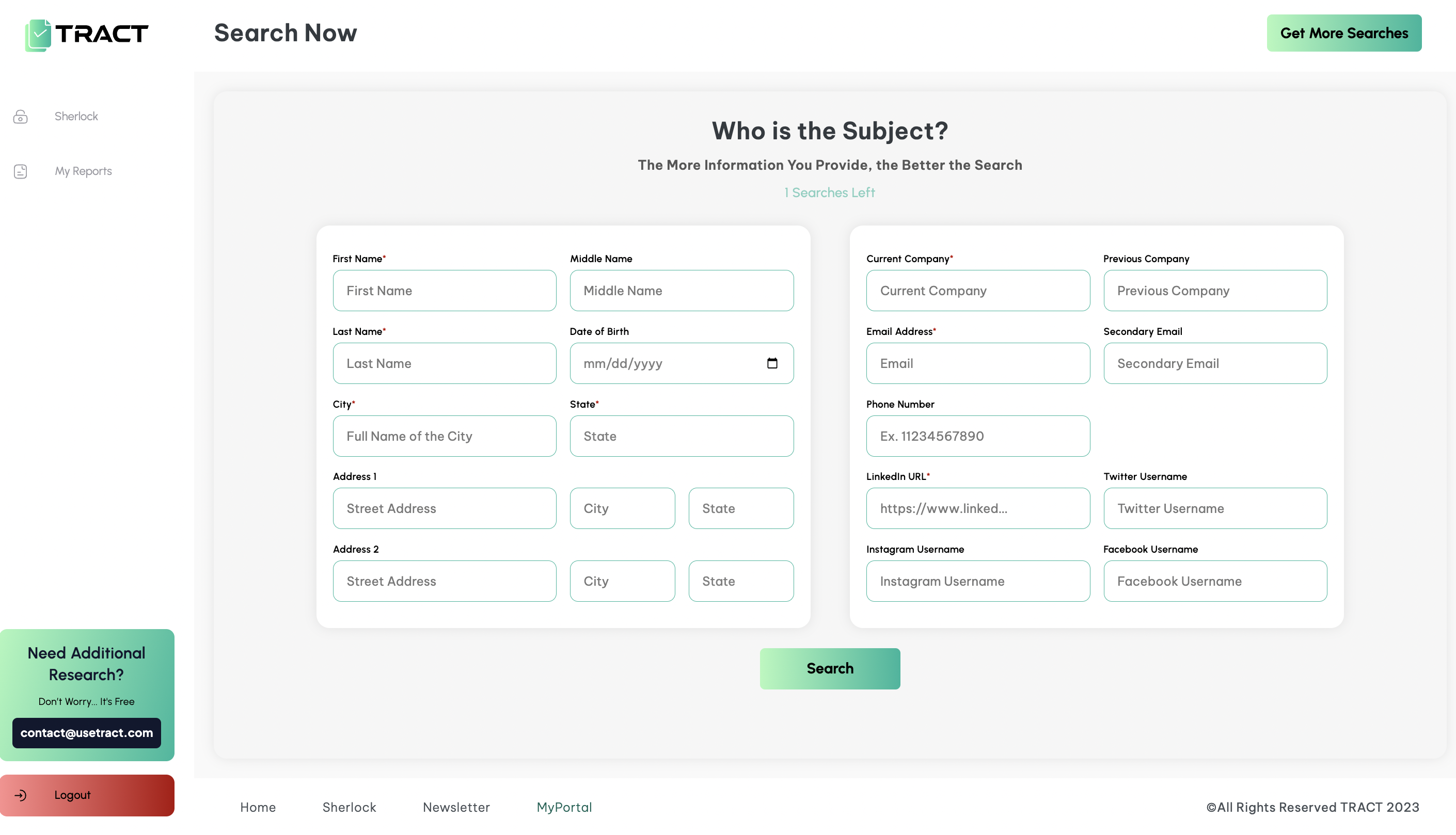Click the Phone Number field
Viewport: 1456px width, 835px height.
pos(977,436)
